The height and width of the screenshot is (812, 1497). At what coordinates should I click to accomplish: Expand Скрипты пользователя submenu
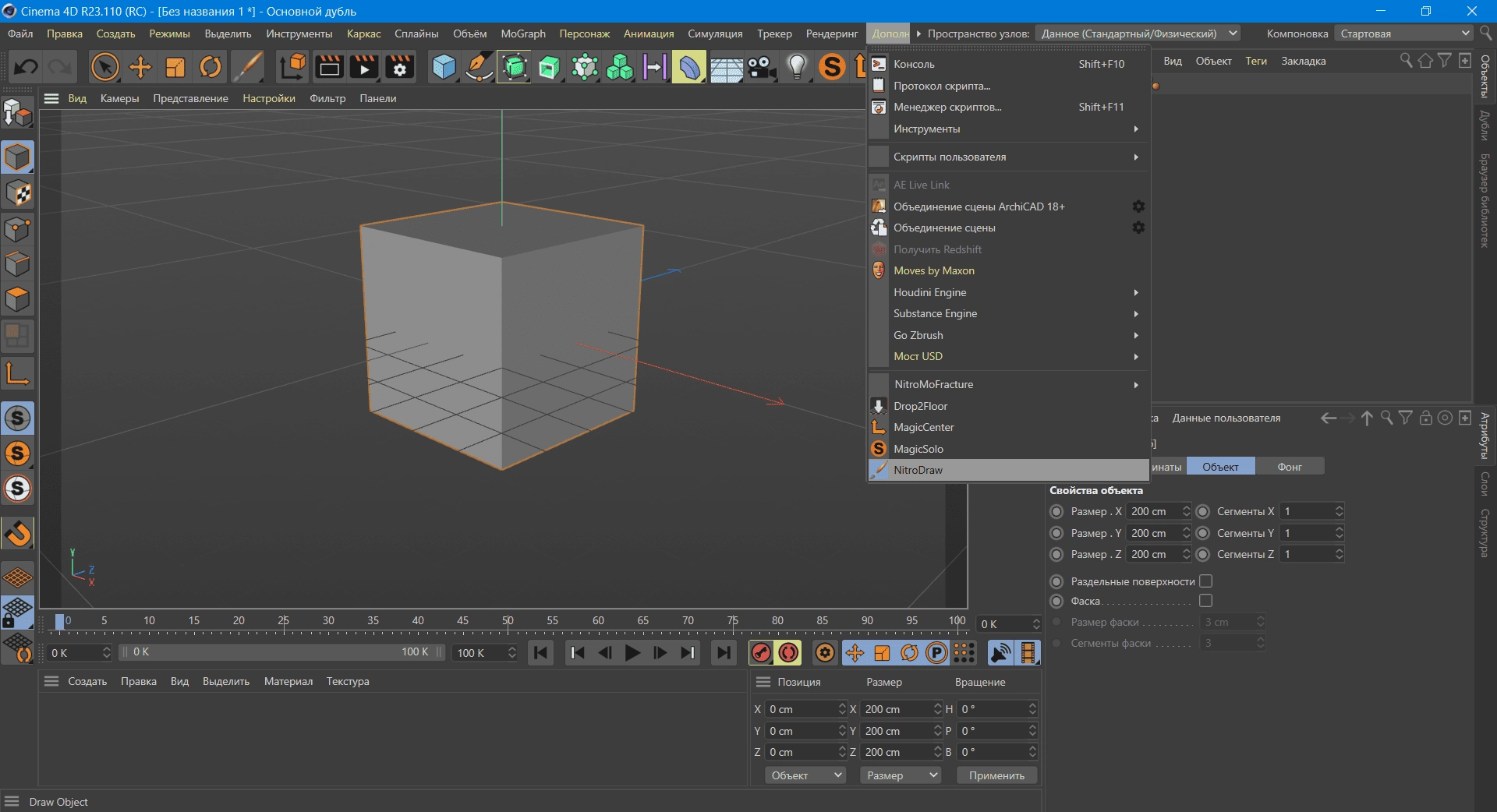click(1009, 157)
